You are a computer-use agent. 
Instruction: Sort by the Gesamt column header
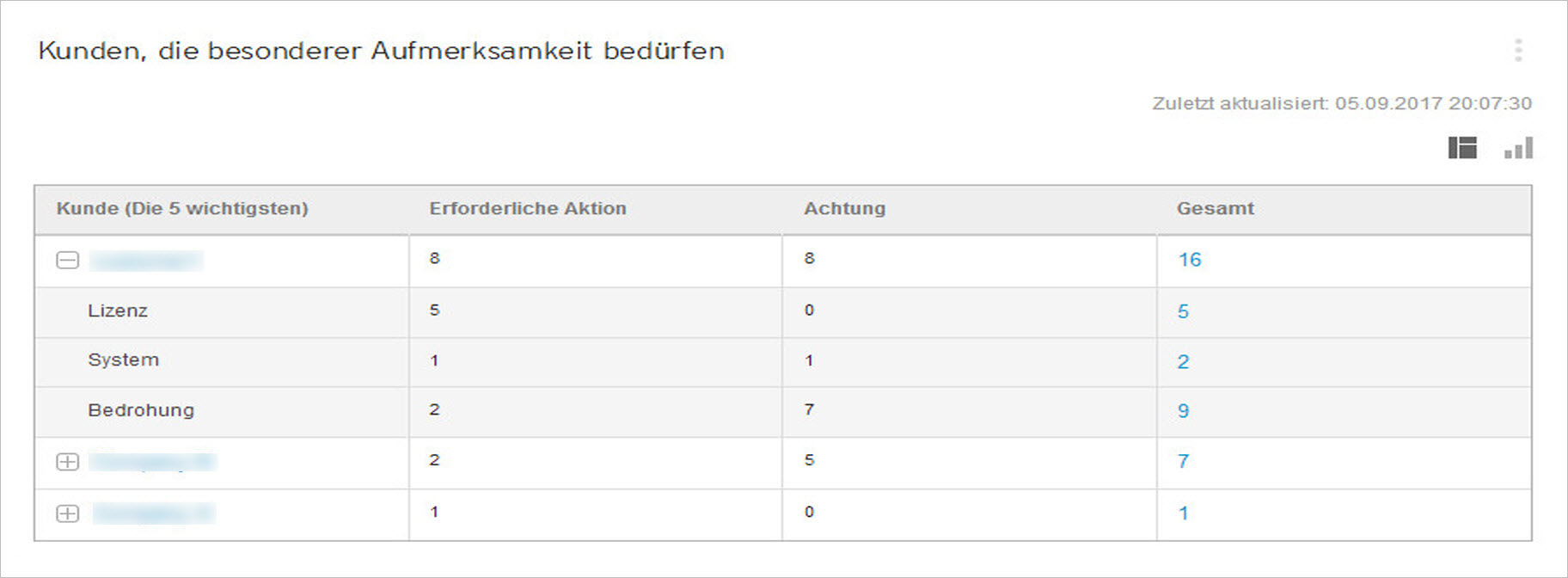coord(1215,209)
